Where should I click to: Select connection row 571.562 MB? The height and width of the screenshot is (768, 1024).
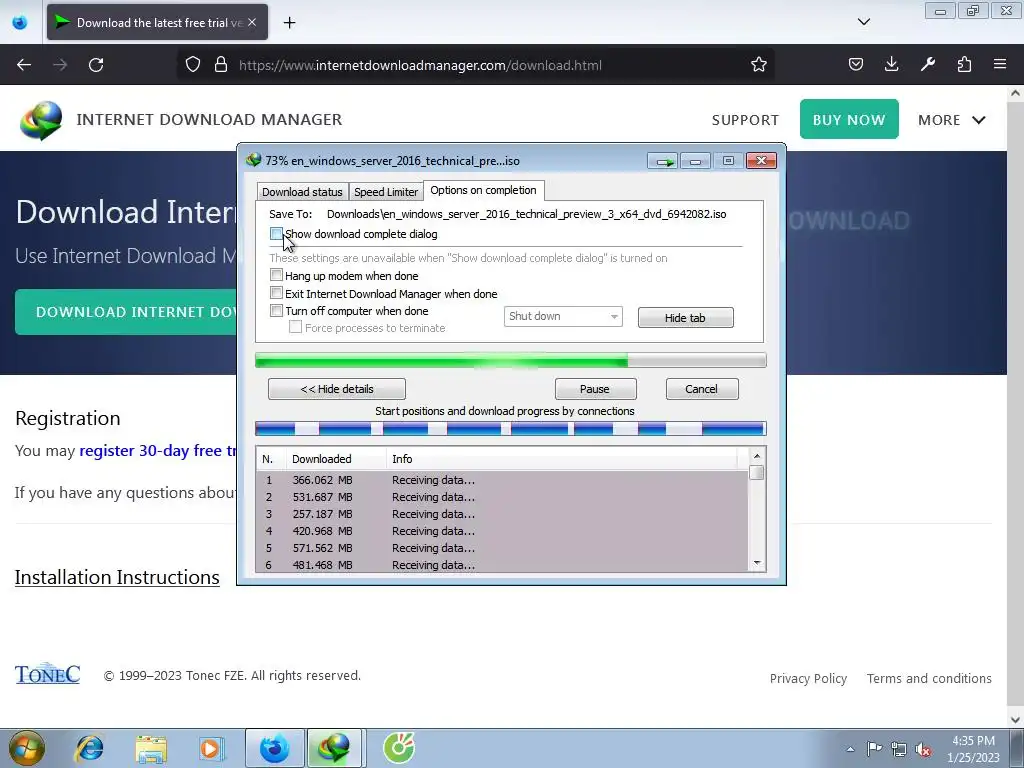(x=502, y=548)
